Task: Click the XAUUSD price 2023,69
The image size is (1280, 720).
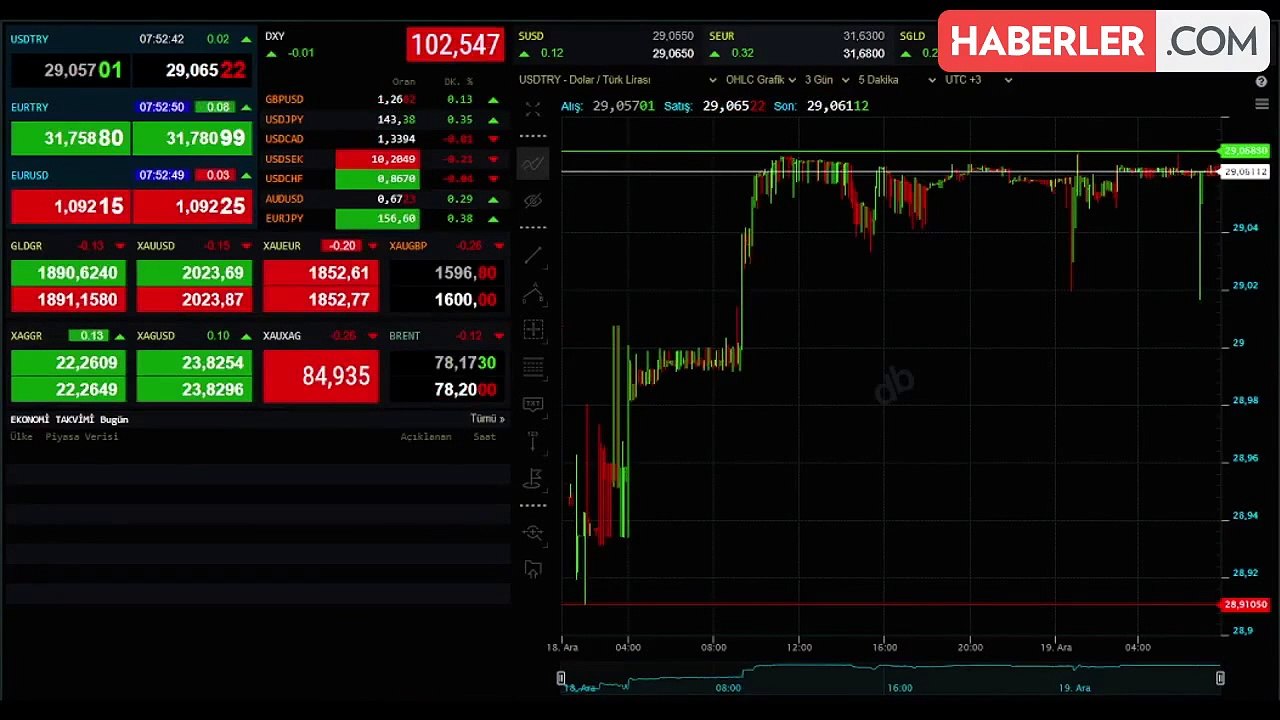Action: pos(195,273)
